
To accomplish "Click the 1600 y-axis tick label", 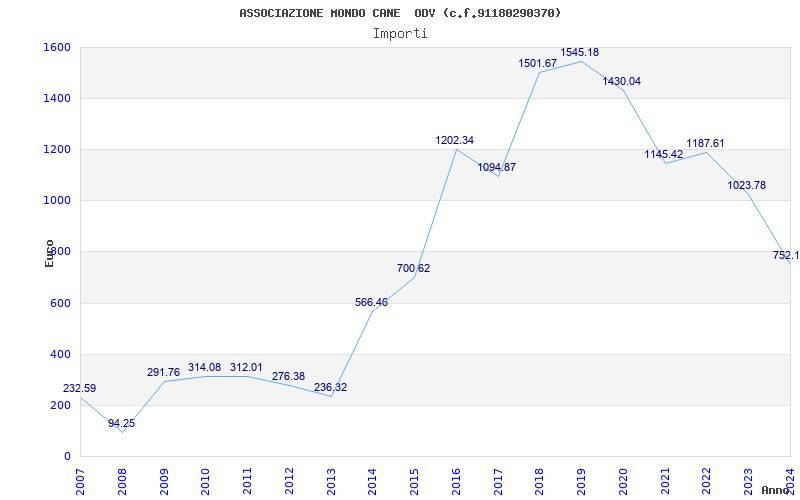I will click(55, 47).
